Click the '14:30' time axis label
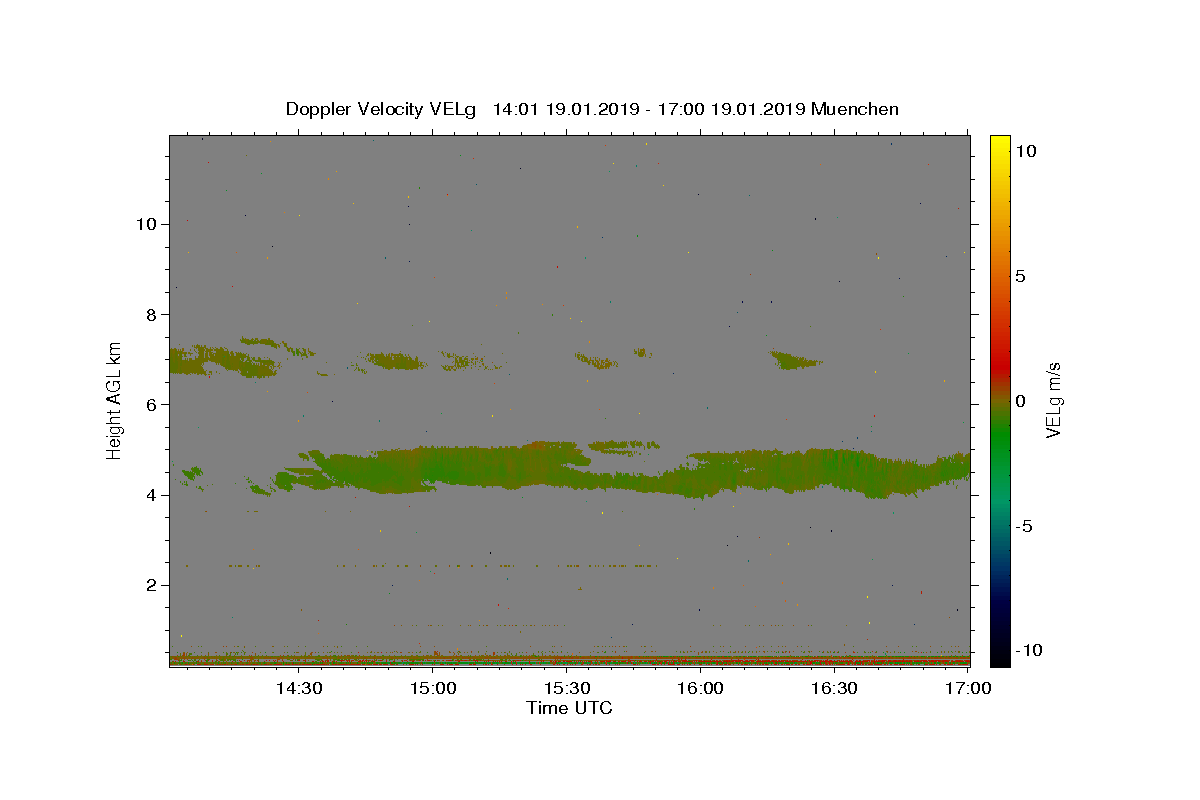 (x=299, y=688)
